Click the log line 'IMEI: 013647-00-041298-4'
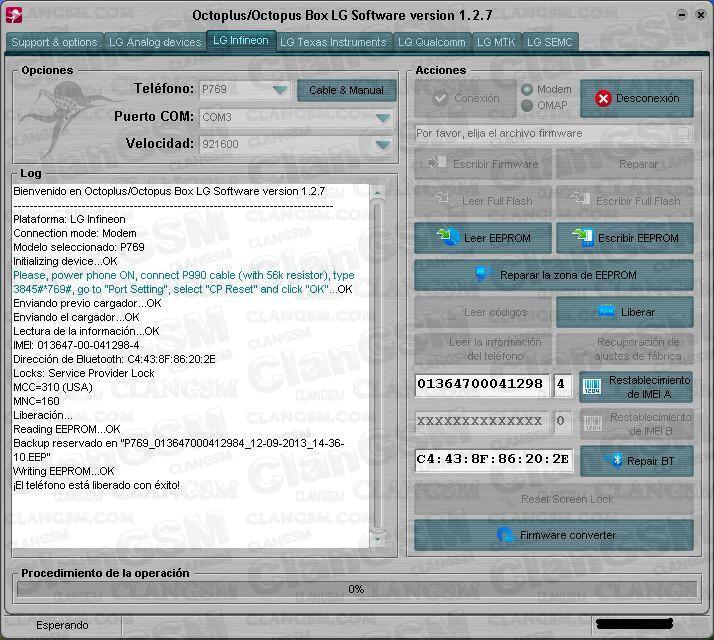 coord(76,345)
